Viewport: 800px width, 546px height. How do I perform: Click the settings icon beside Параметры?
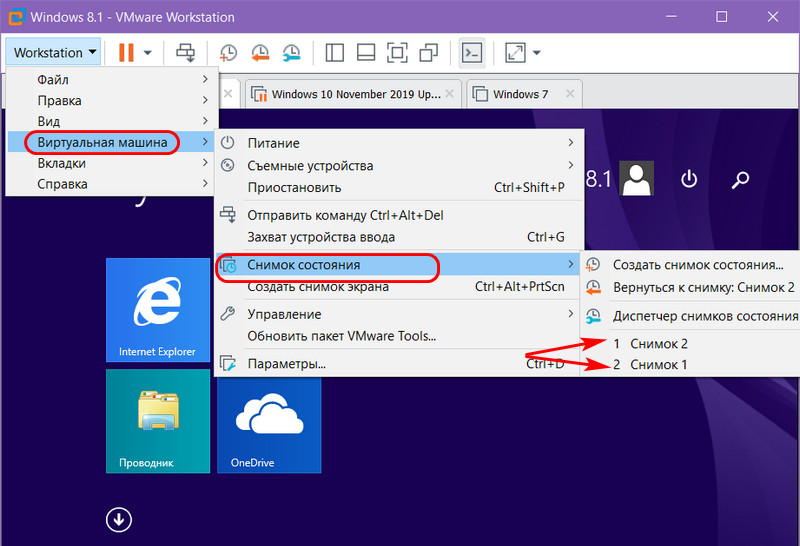[228, 363]
